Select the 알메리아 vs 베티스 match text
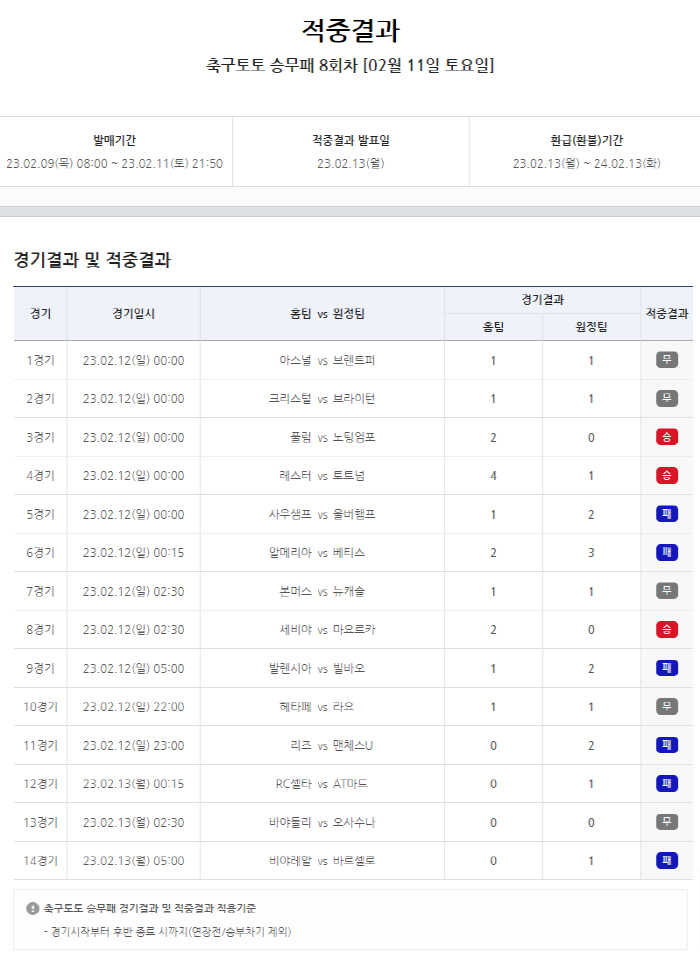This screenshot has width=700, height=962. pyautogui.click(x=322, y=552)
